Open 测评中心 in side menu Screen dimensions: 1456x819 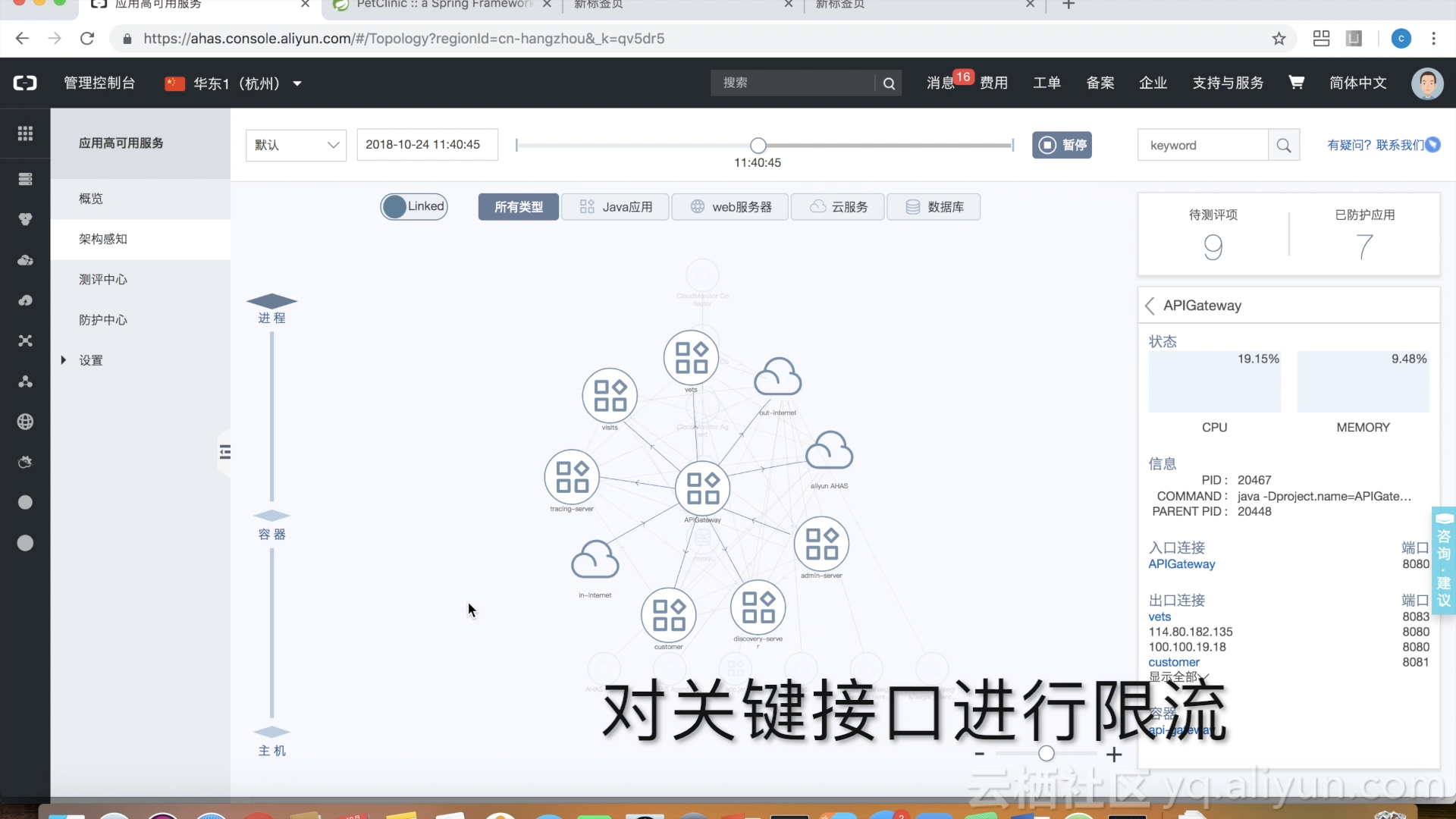(x=103, y=280)
